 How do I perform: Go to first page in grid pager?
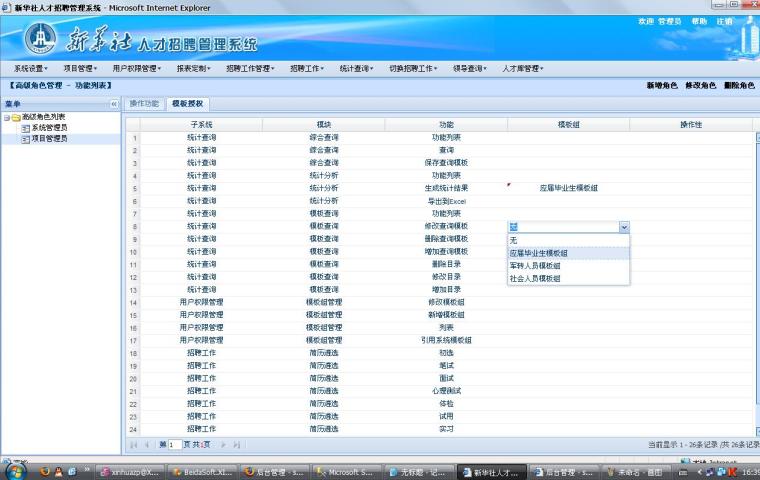134,444
